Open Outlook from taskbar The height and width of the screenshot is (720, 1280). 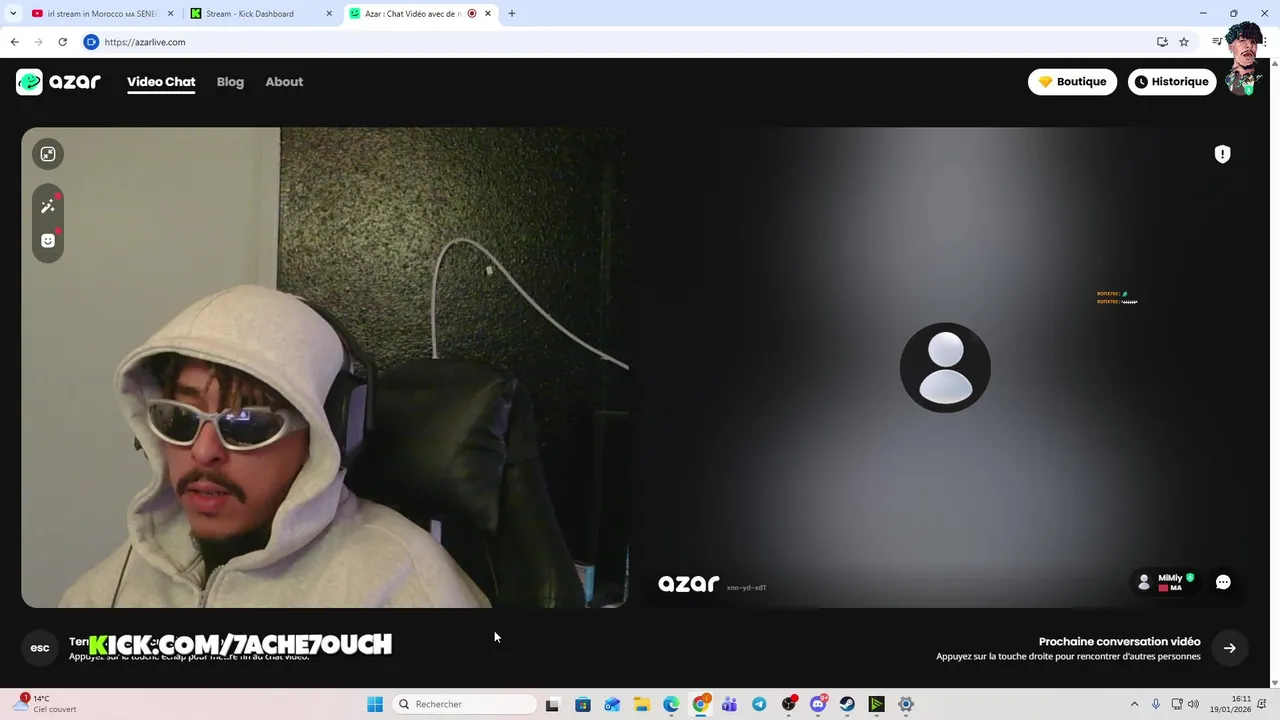(x=612, y=704)
